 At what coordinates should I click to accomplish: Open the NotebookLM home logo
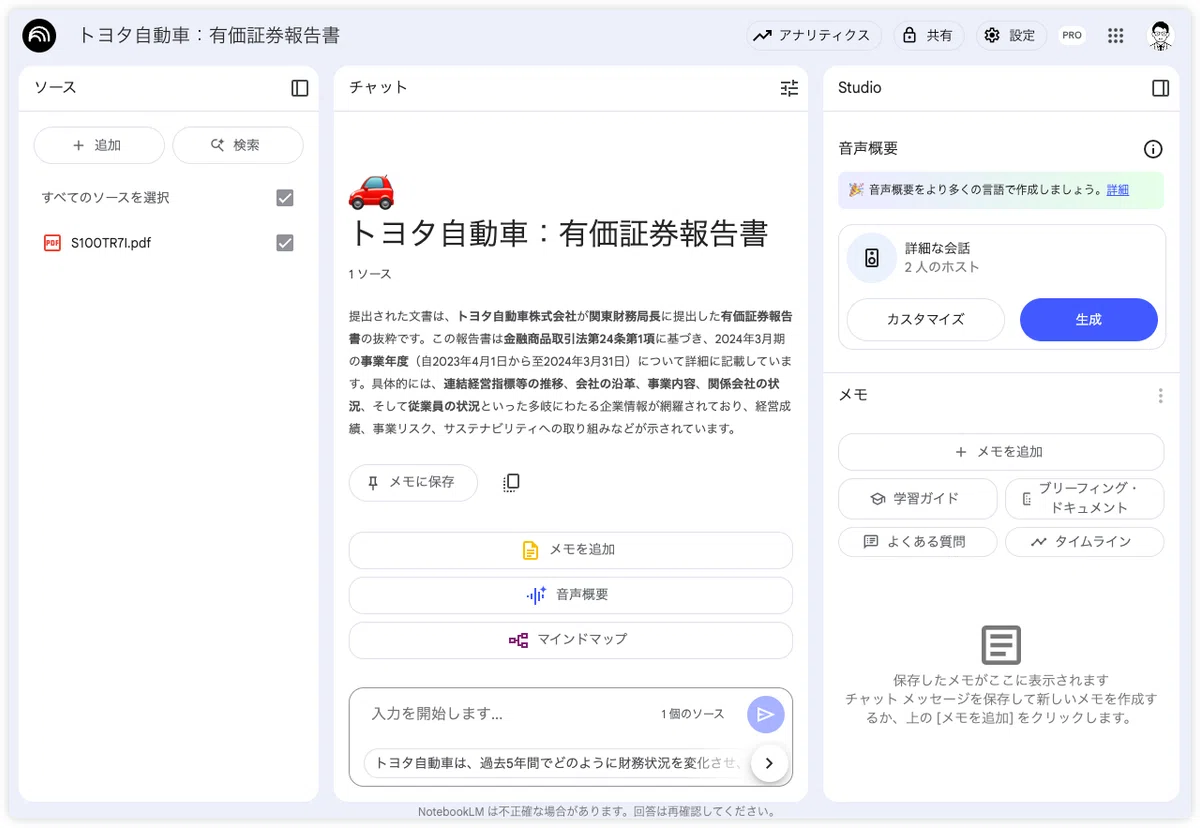pos(39,35)
